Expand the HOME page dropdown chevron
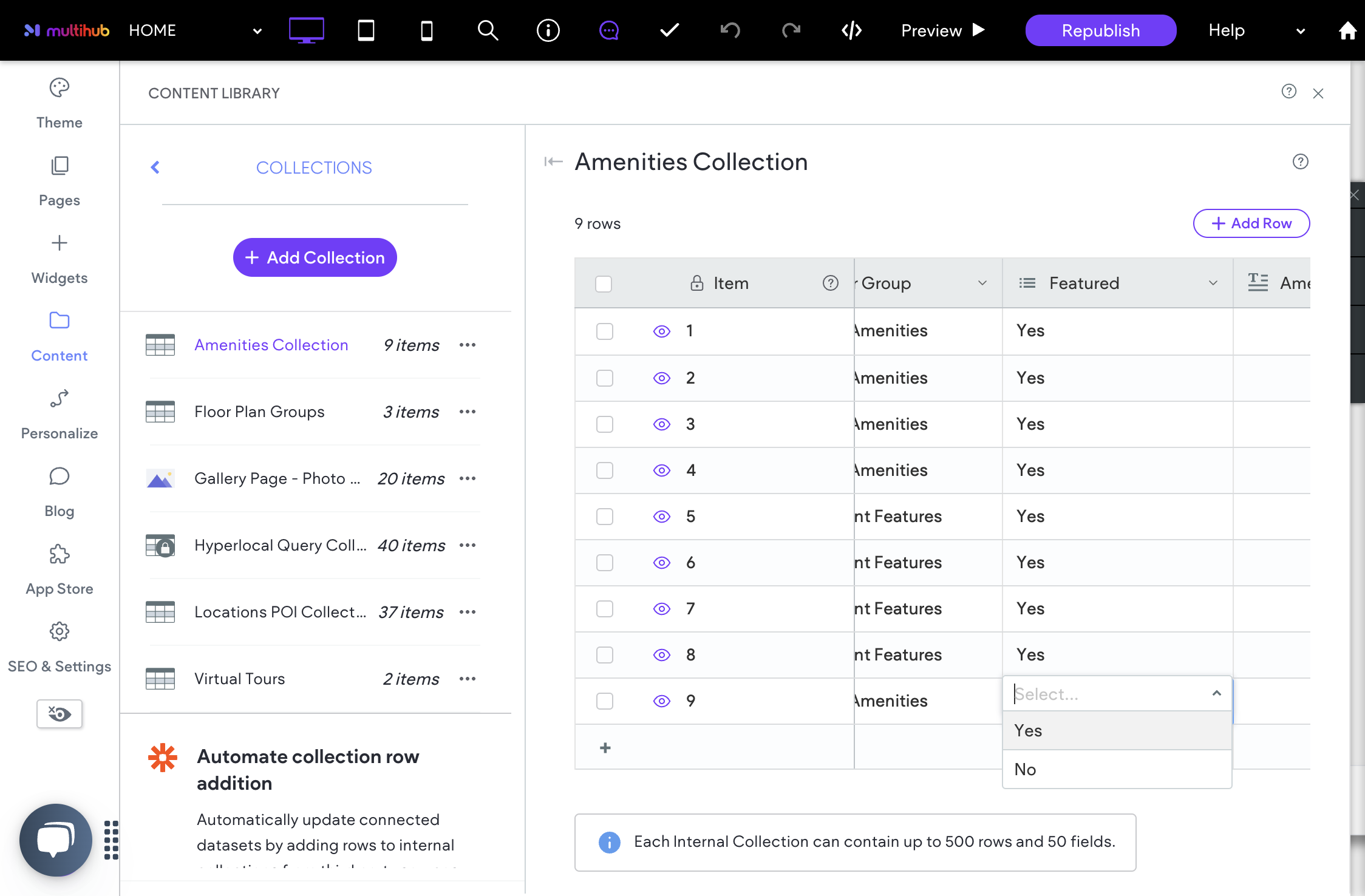This screenshot has width=1365, height=896. click(257, 31)
